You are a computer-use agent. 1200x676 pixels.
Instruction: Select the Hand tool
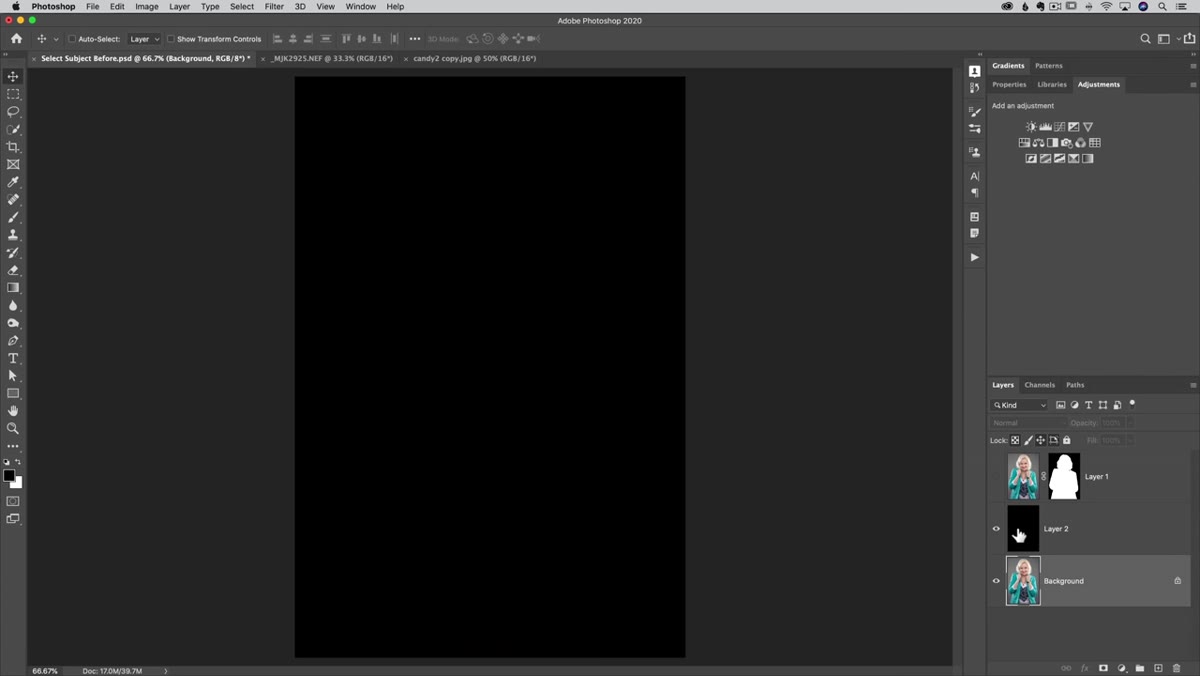(13, 411)
